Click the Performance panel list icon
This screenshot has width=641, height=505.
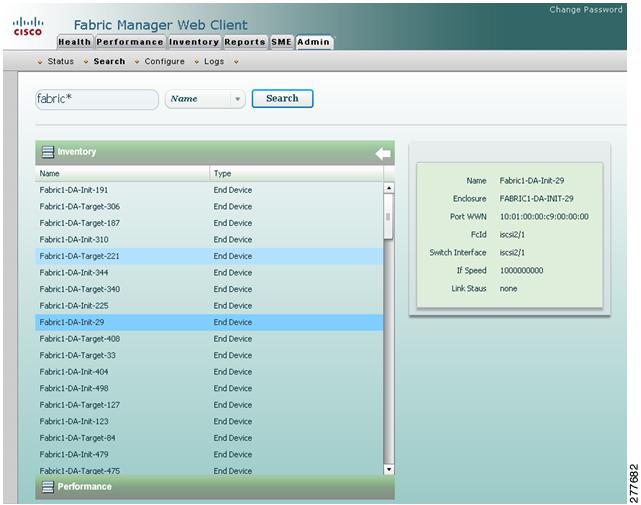(x=48, y=487)
